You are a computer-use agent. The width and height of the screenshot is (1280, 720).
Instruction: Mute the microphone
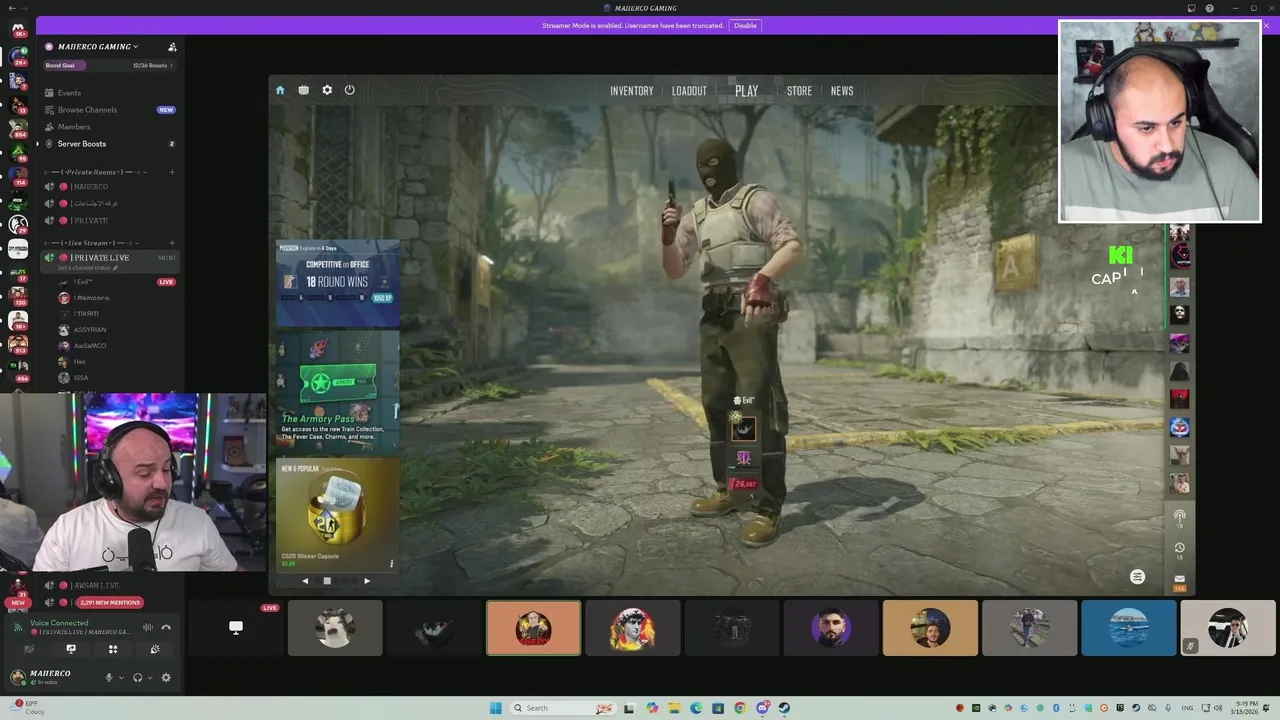tap(109, 678)
